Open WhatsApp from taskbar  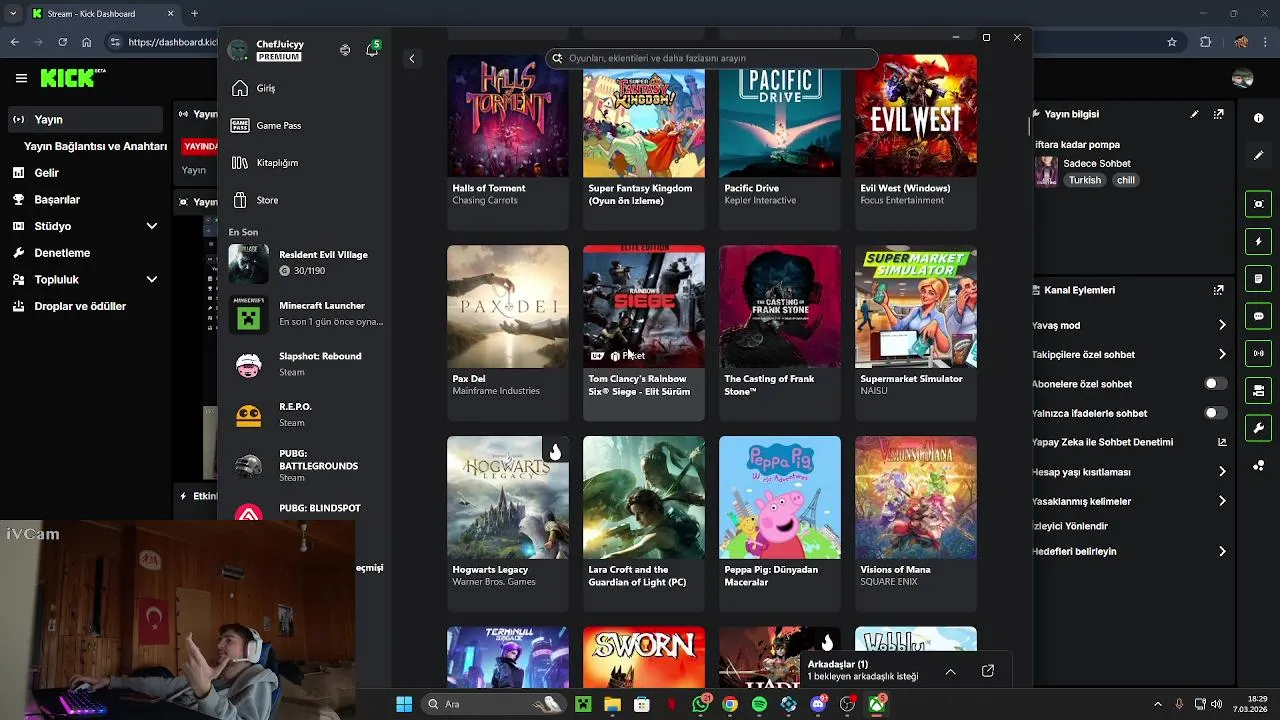pos(701,704)
